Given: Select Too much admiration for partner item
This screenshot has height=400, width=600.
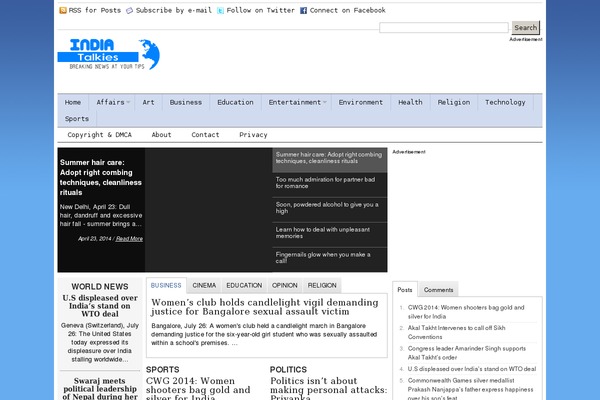Looking at the screenshot, I should pyautogui.click(x=329, y=183).
